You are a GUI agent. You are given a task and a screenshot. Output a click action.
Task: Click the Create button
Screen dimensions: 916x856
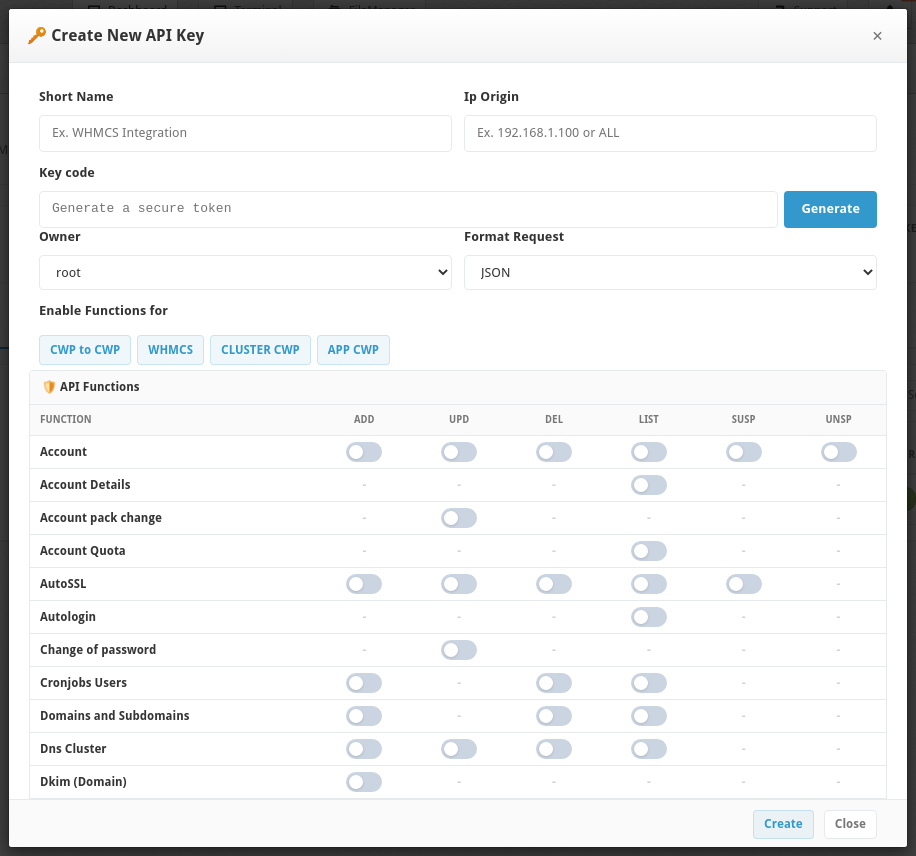tap(783, 824)
